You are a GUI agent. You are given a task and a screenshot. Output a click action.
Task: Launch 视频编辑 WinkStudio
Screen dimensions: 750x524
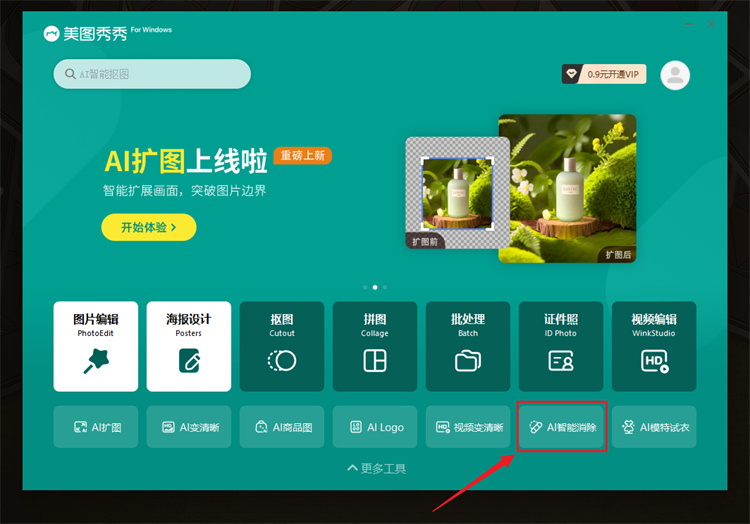[x=654, y=346]
